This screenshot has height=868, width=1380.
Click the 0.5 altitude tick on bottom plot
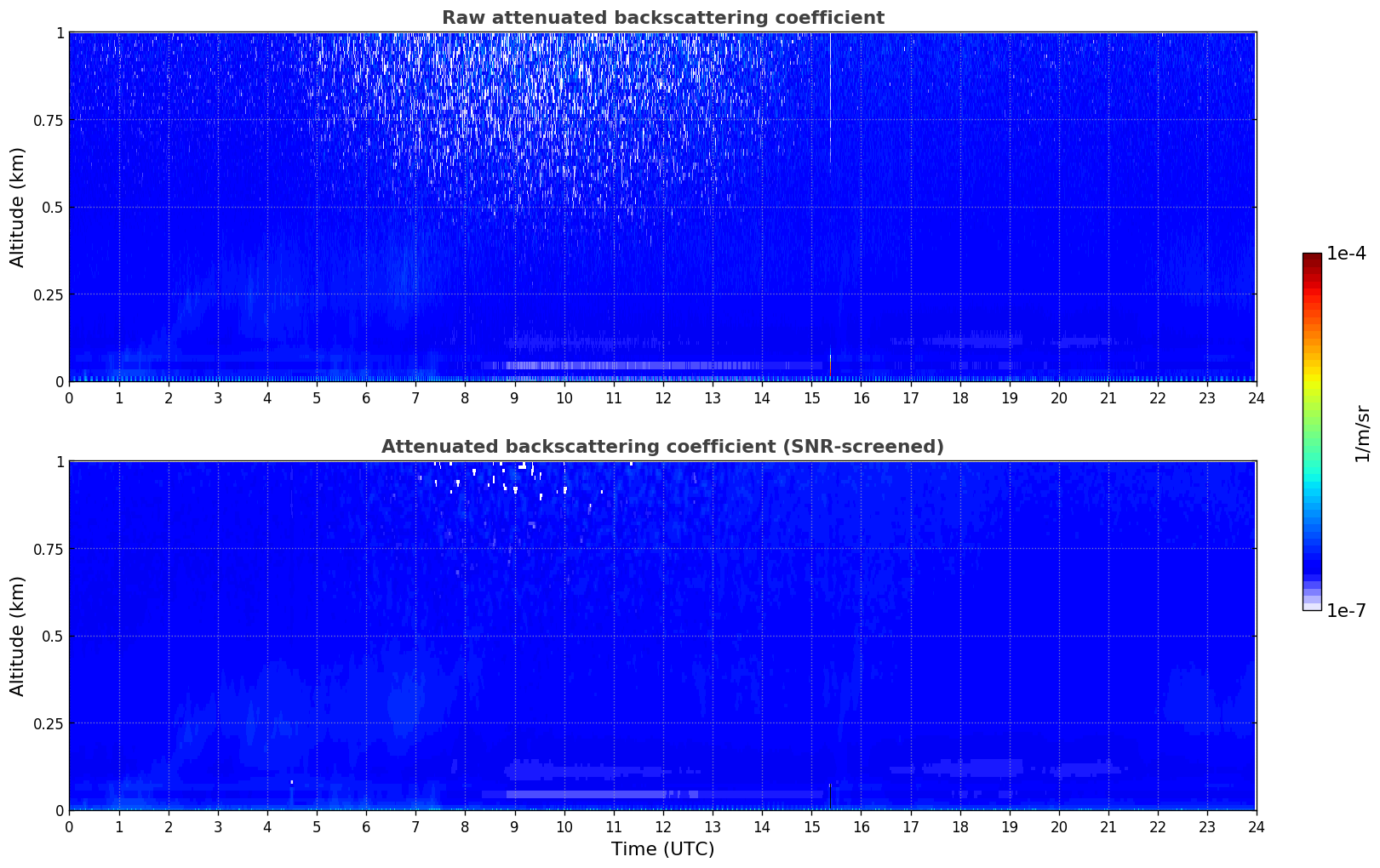point(53,636)
